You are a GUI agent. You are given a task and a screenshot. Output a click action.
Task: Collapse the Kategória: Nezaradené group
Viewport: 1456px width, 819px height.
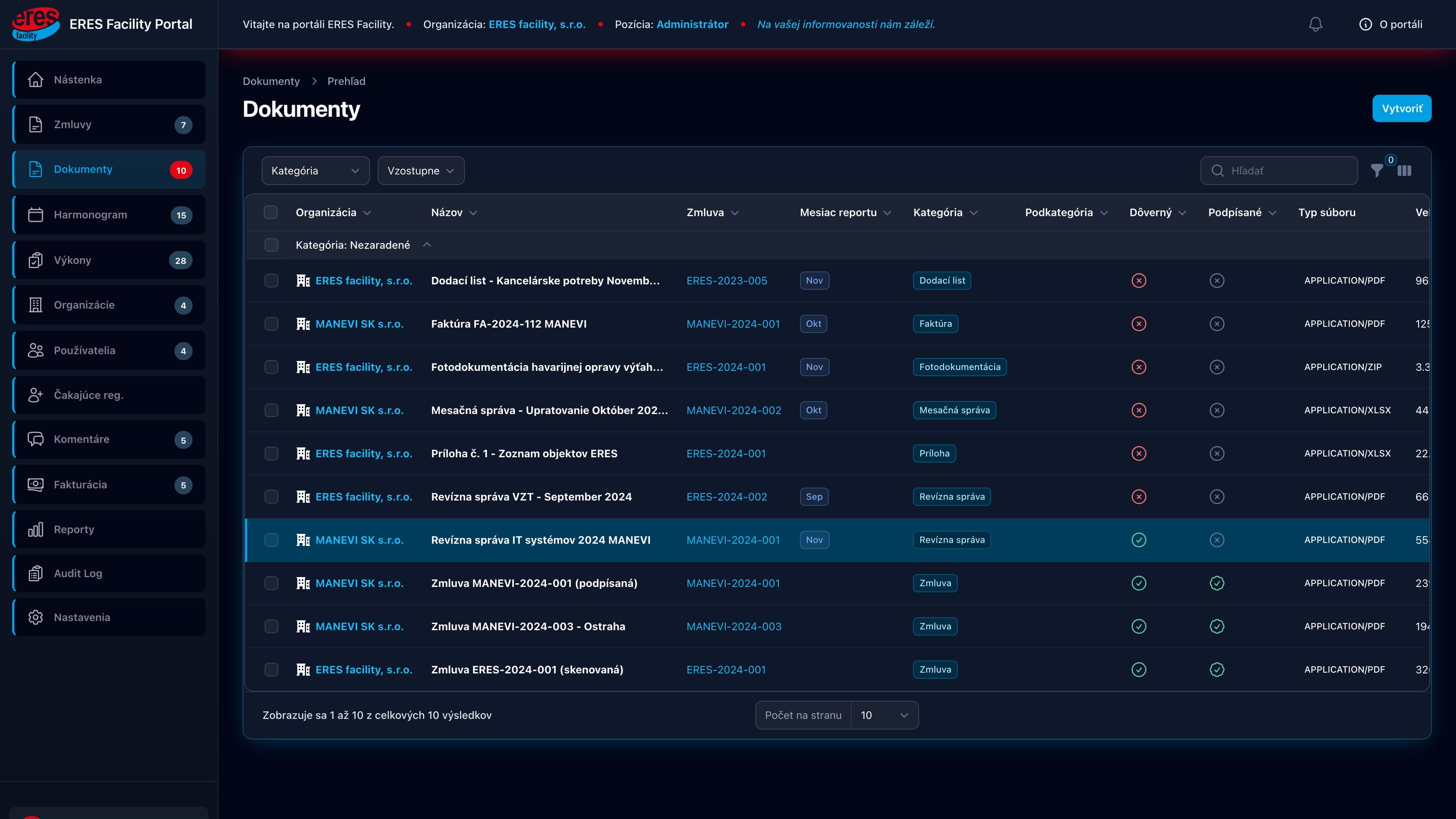click(x=427, y=245)
